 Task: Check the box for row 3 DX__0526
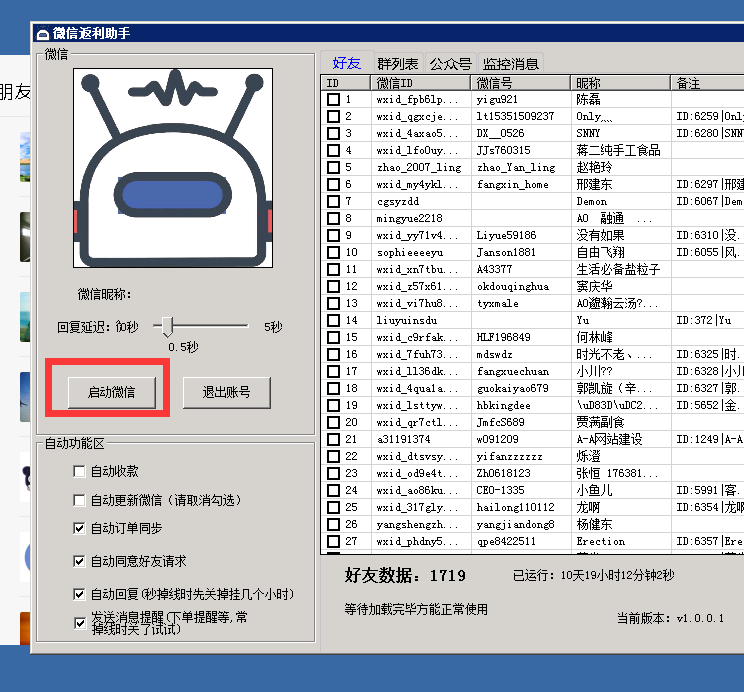click(334, 133)
